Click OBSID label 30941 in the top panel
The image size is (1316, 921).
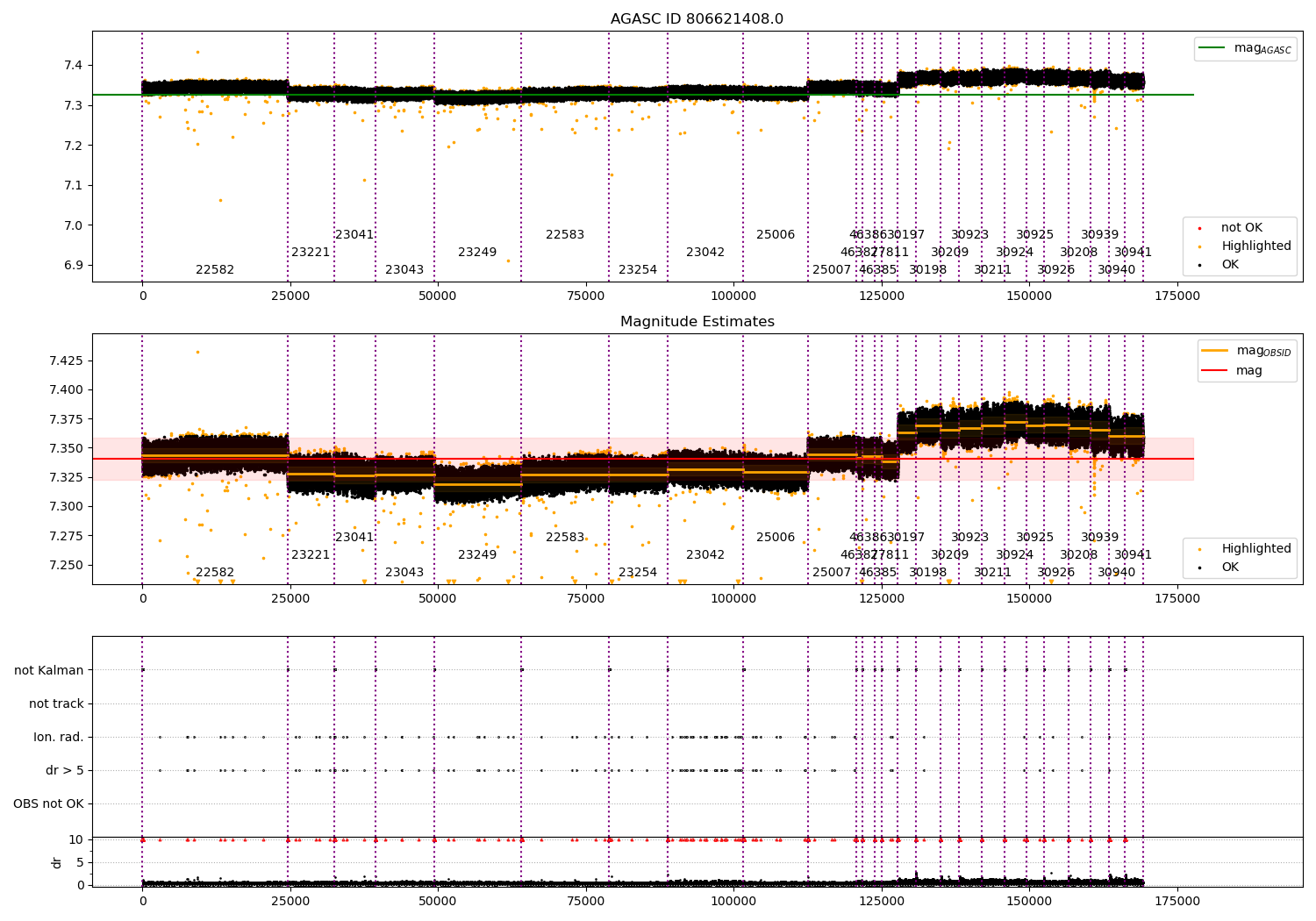[x=1134, y=253]
